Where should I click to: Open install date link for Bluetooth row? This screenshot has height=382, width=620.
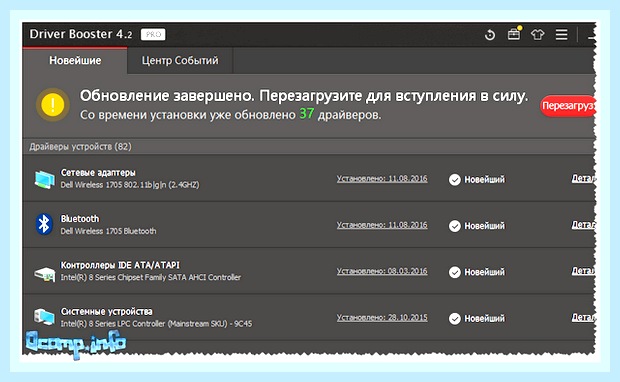tap(382, 225)
